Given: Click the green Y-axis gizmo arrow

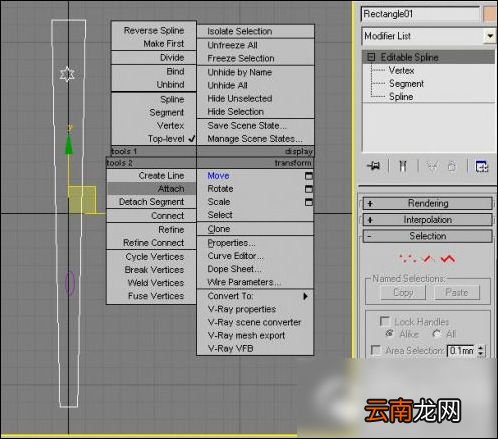Looking at the screenshot, I should pyautogui.click(x=69, y=143).
